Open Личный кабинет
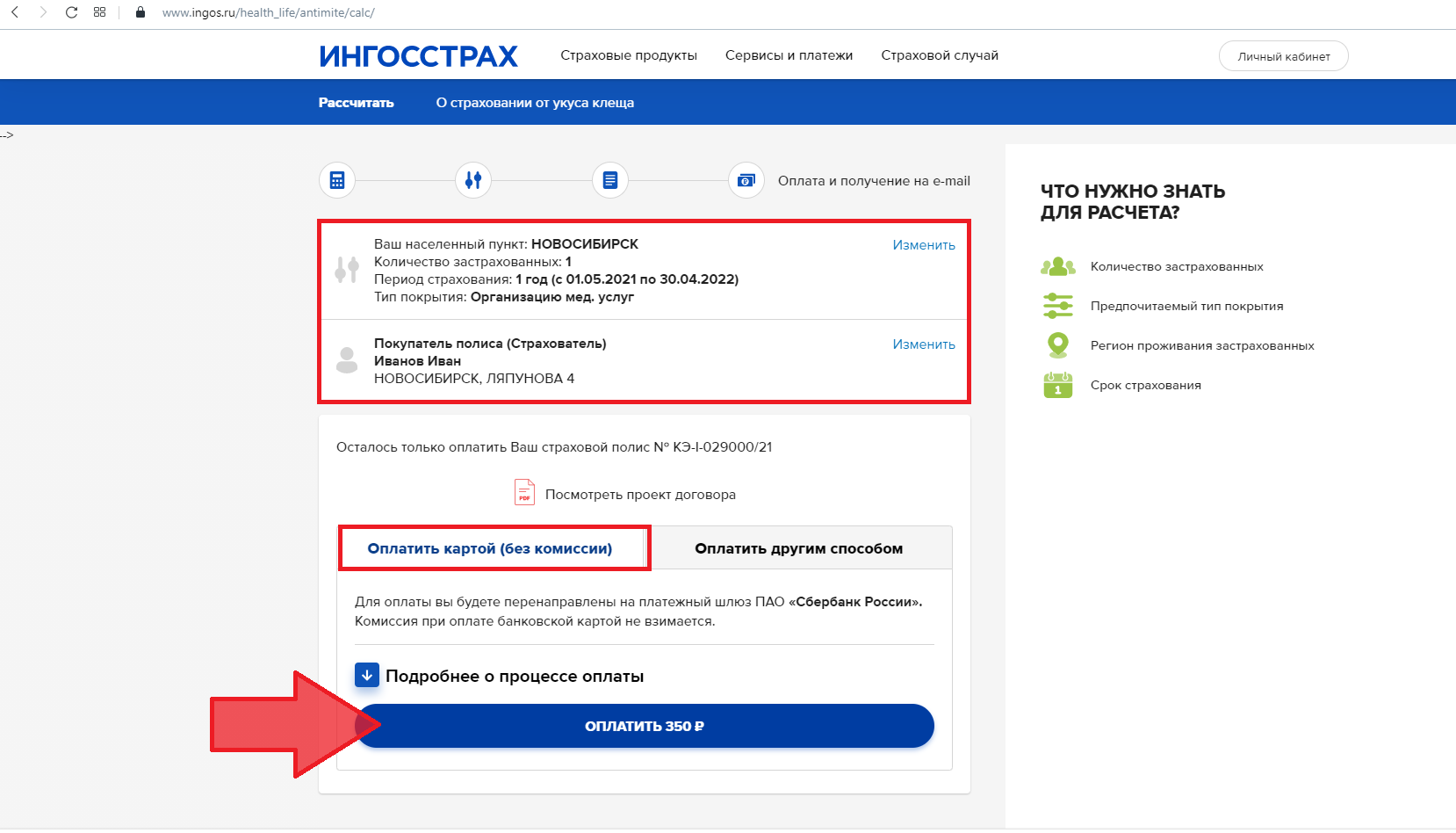Screen dimensions: 1456x833 point(1283,56)
